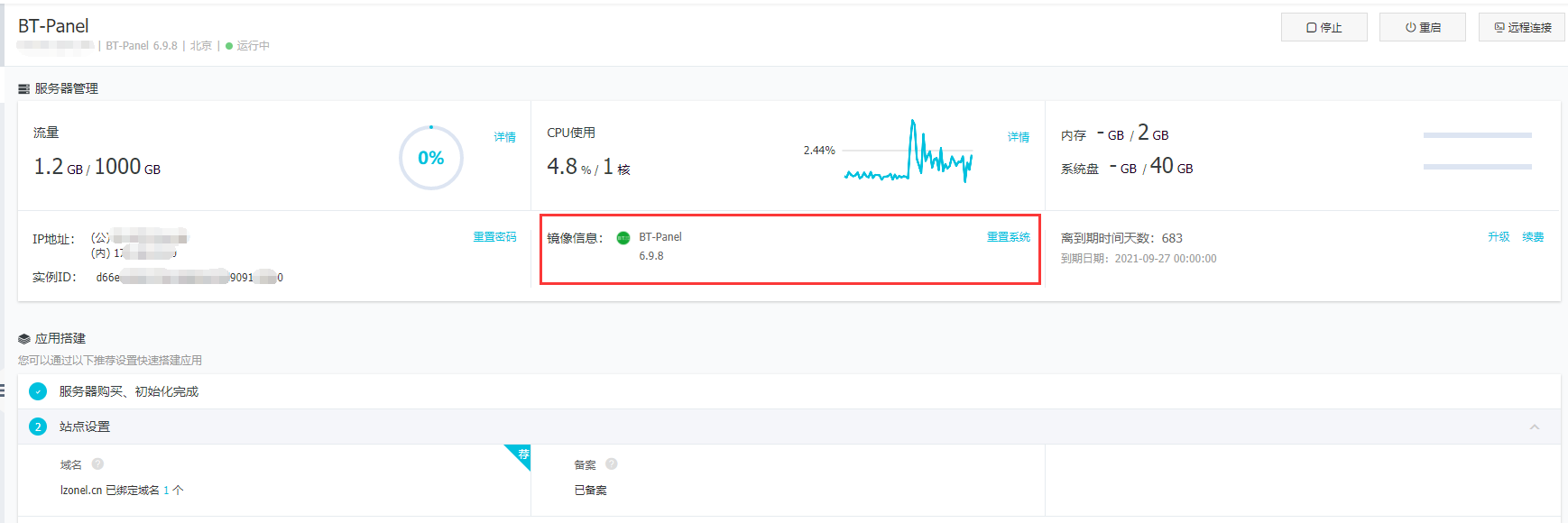Viewport: 1568px width, 523px height.
Task: Click the green BT-Panel image logo
Action: coord(623,238)
